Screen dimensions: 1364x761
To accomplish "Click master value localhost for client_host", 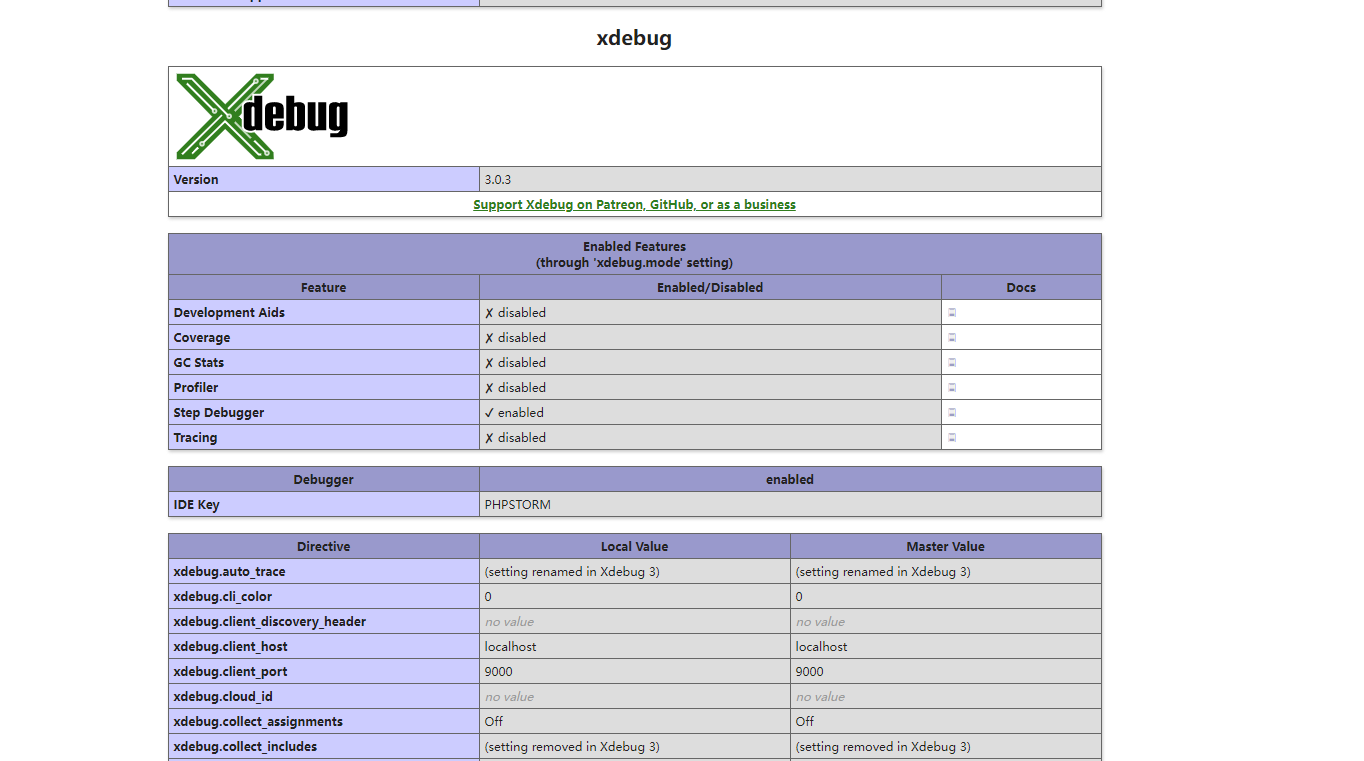I will 821,647.
